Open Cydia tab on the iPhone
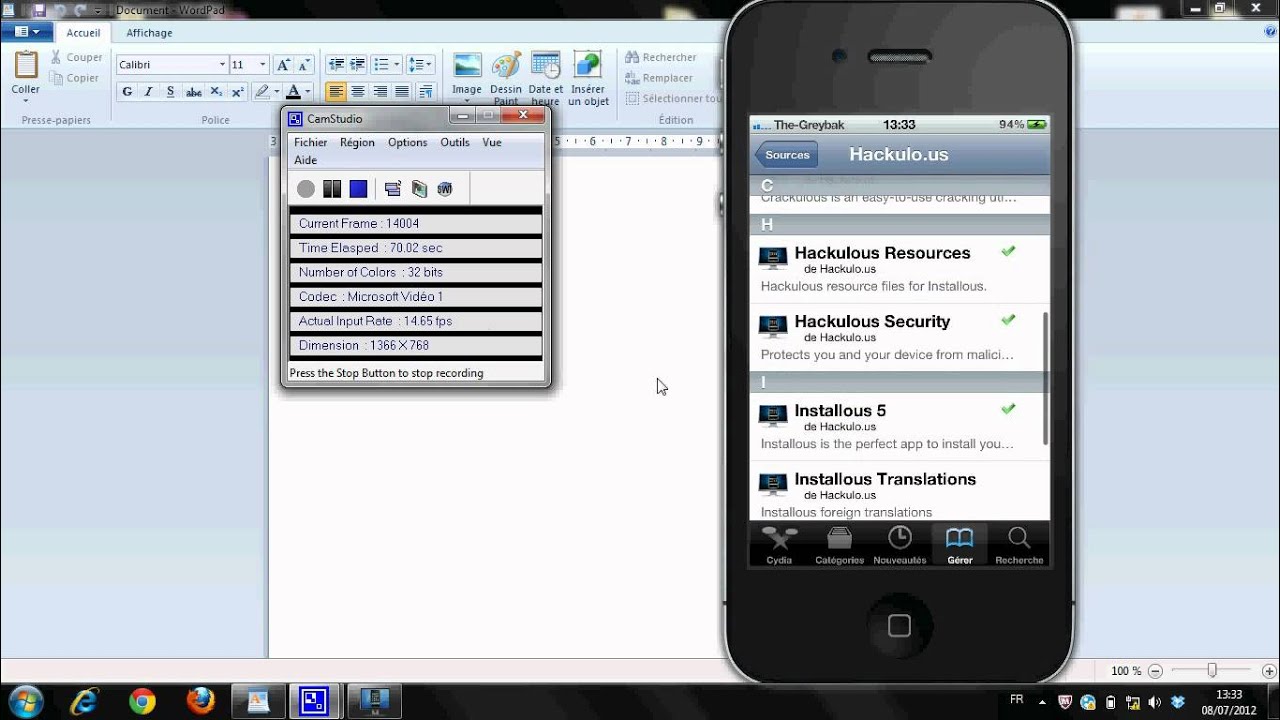The width and height of the screenshot is (1280, 720). 779,545
